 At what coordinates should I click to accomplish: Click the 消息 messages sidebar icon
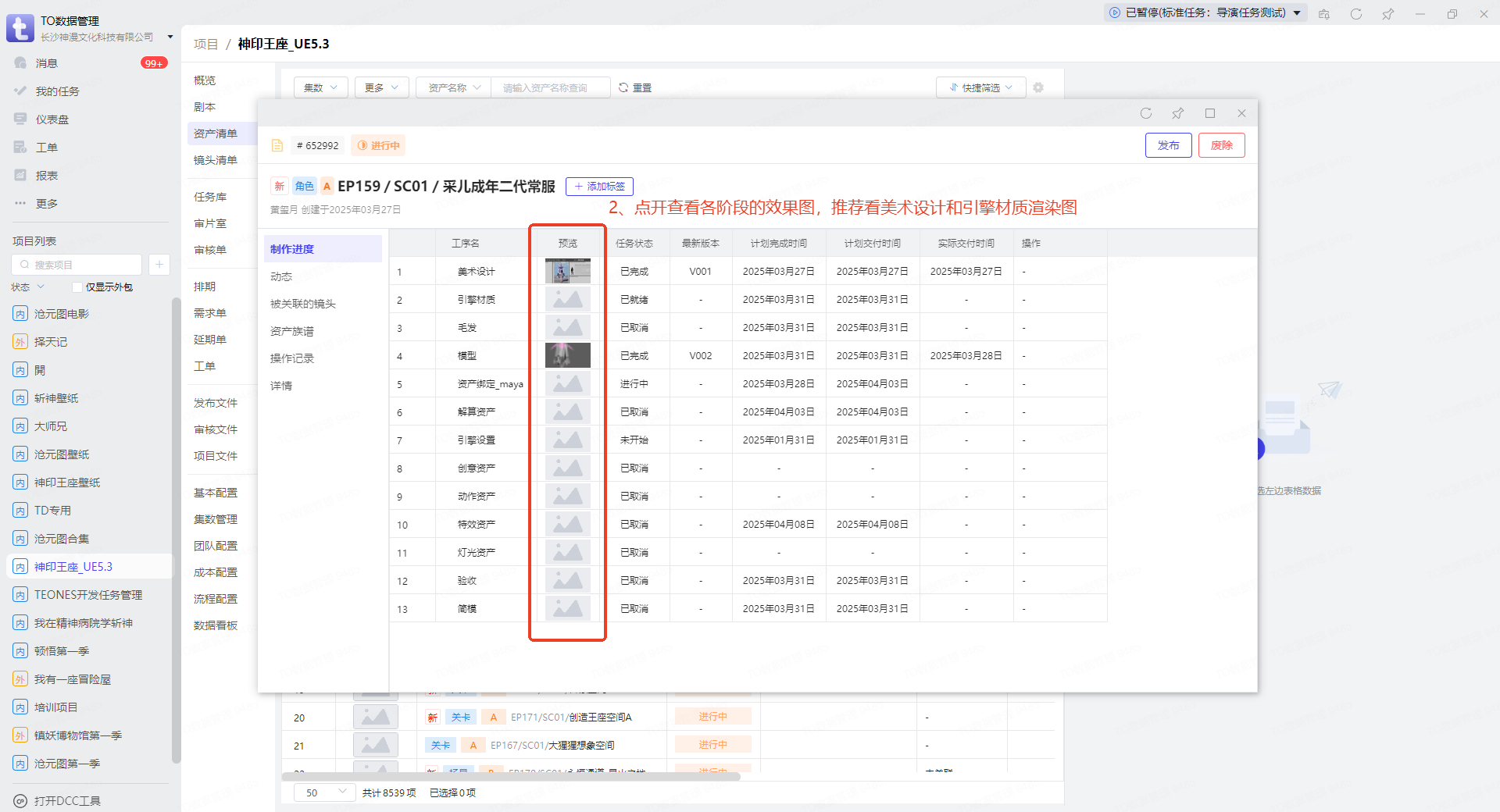coord(21,63)
